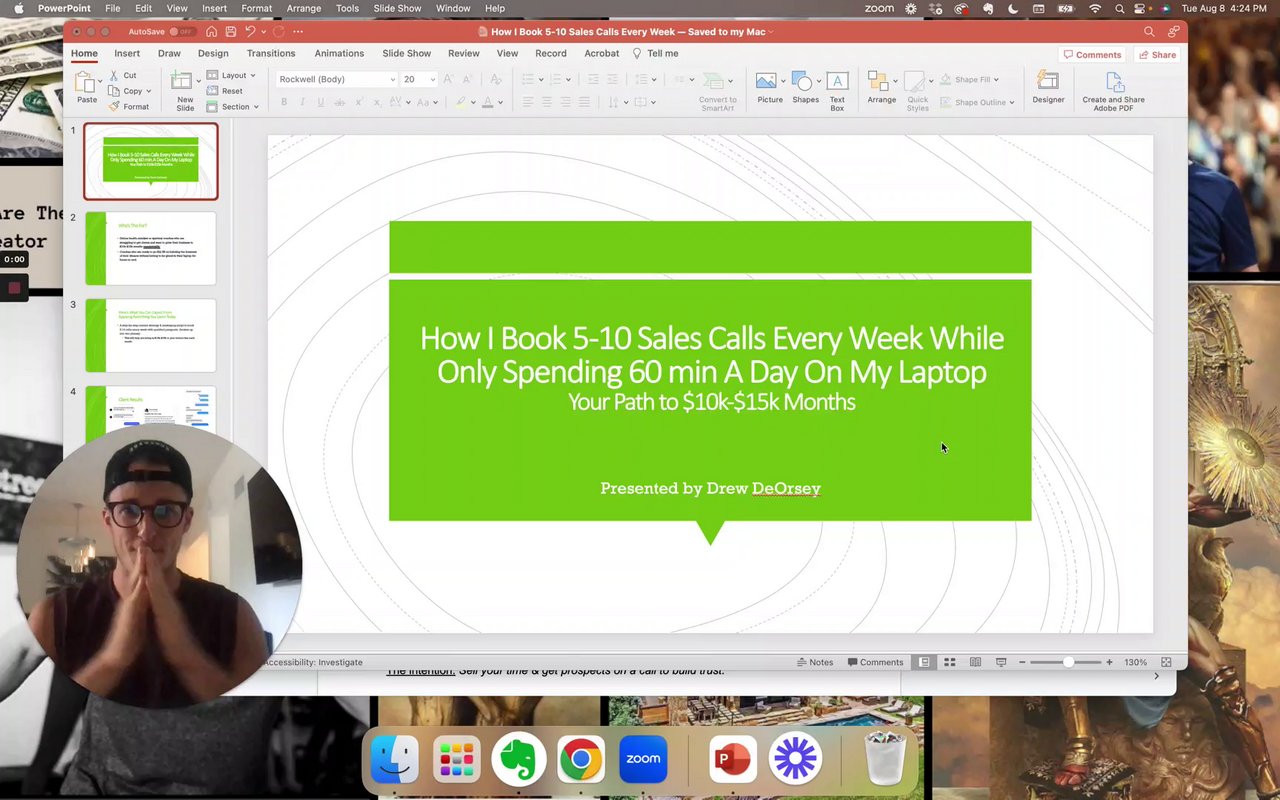This screenshot has height=800, width=1280.
Task: Start the slide show from status bar
Action: coord(1001,662)
